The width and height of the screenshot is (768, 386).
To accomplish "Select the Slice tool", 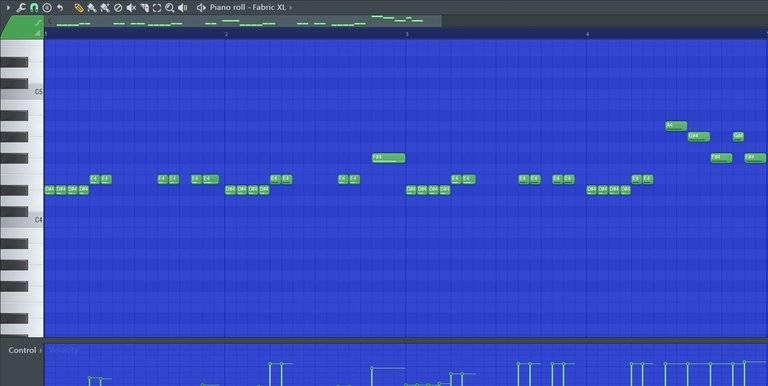I will coord(144,7).
